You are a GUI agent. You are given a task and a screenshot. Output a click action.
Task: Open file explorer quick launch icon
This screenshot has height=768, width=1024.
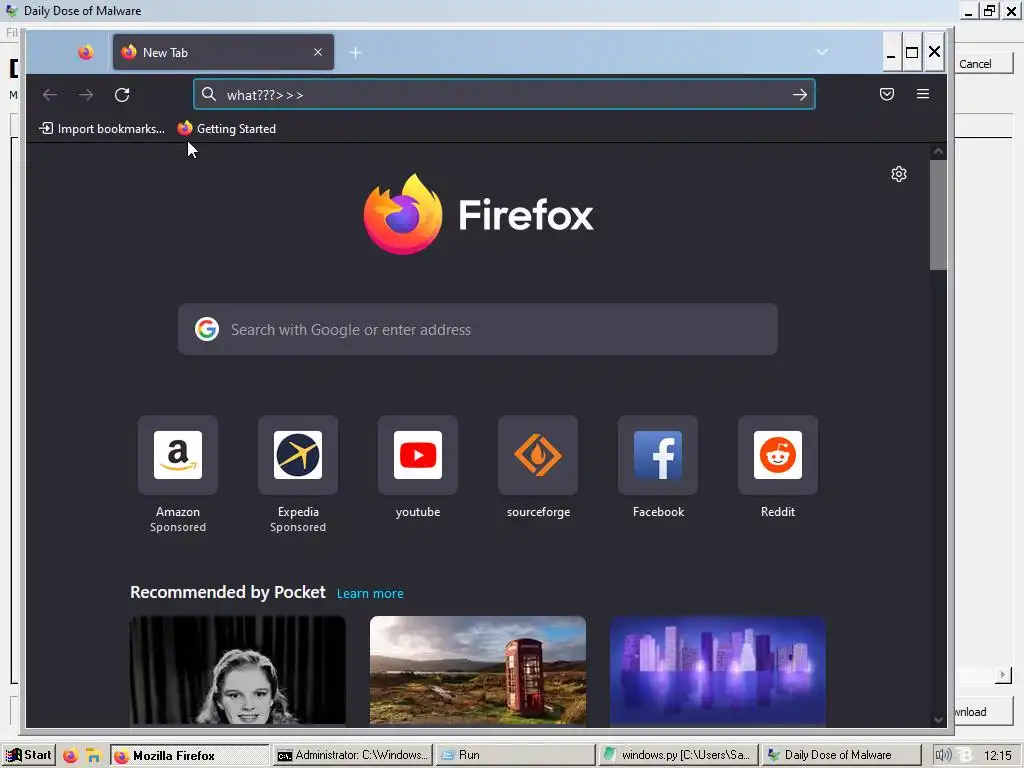pyautogui.click(x=93, y=756)
